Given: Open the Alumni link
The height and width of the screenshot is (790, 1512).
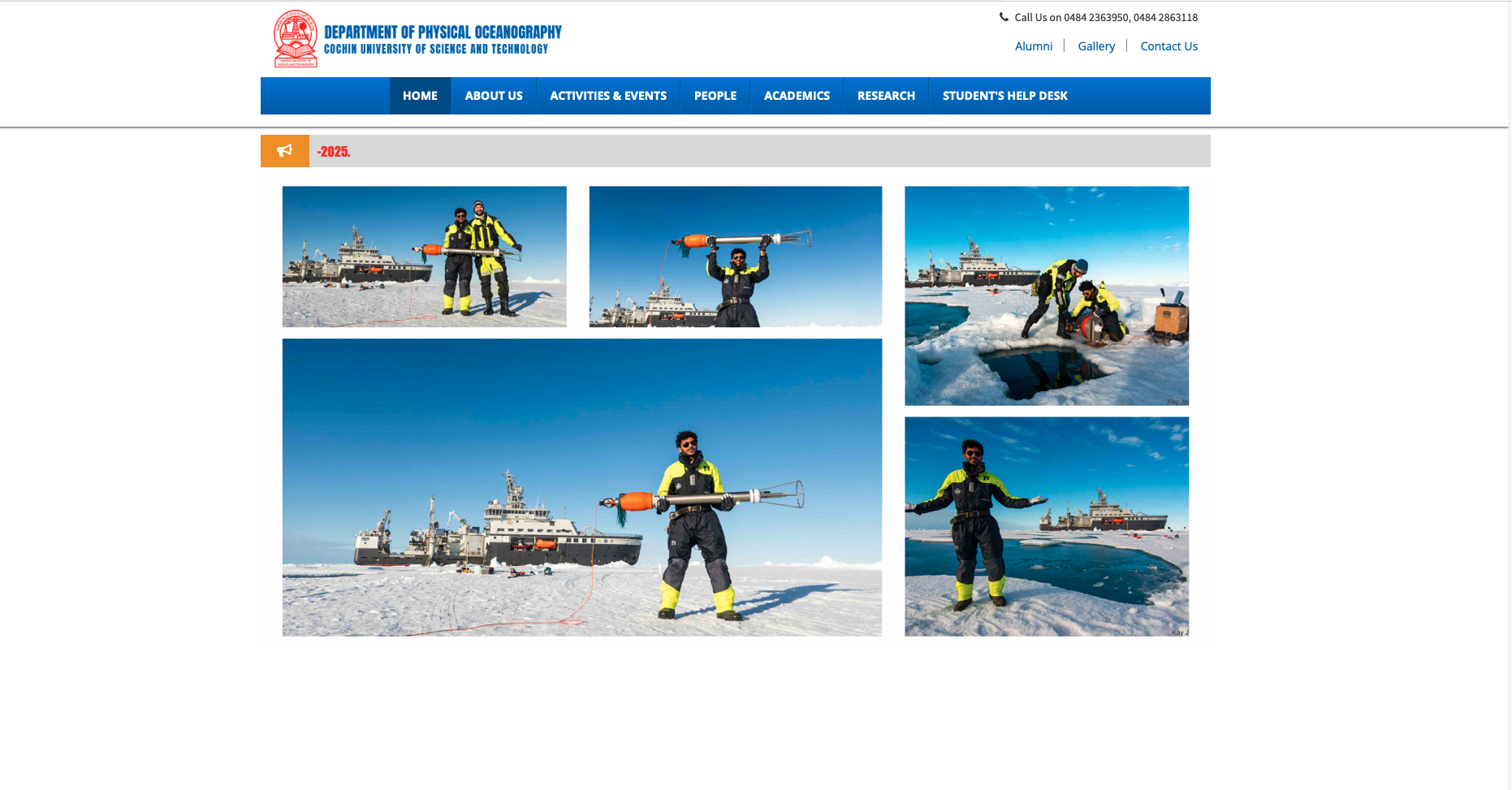Looking at the screenshot, I should pyautogui.click(x=1033, y=45).
